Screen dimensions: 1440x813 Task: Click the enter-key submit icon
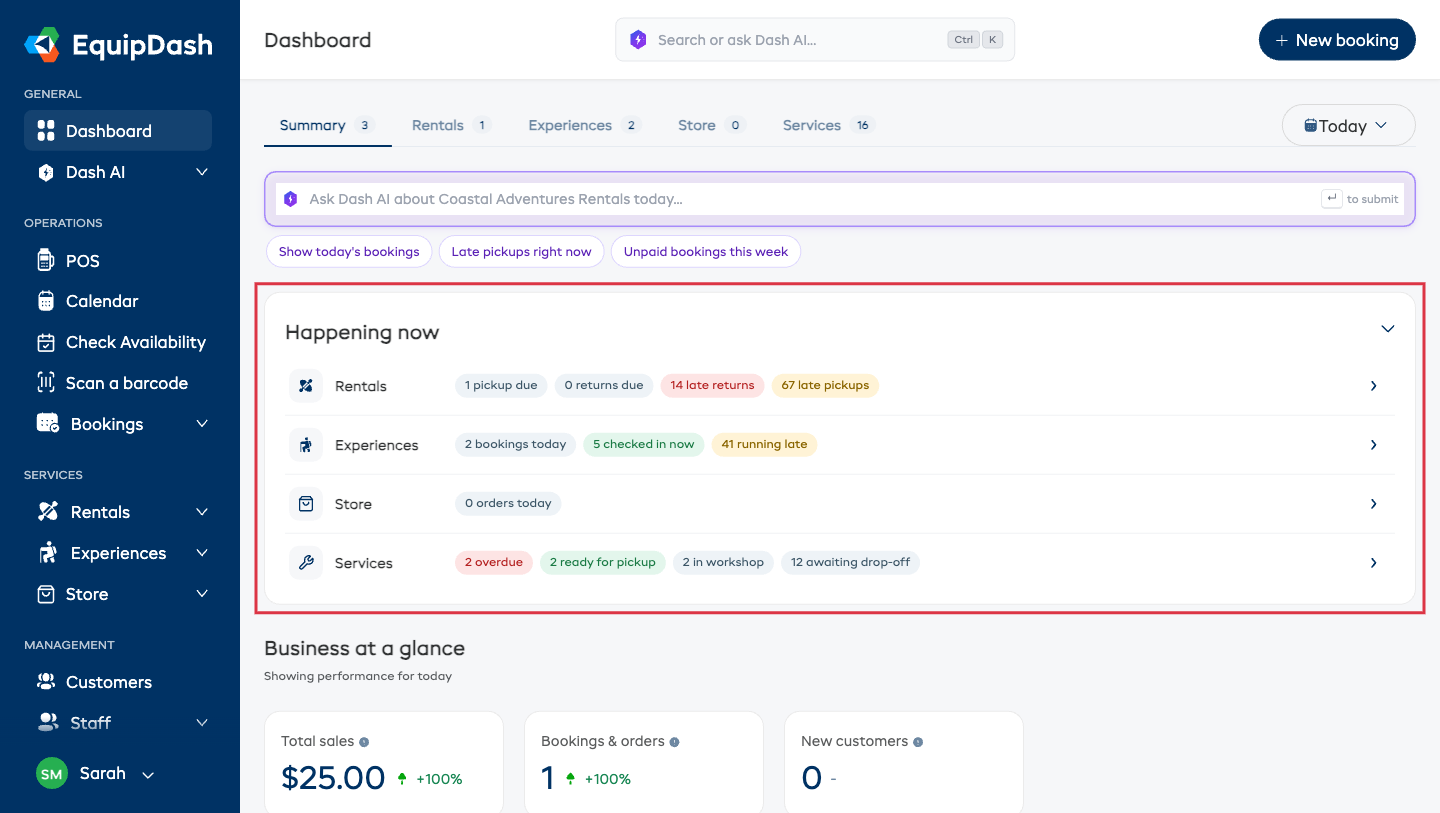[1331, 199]
